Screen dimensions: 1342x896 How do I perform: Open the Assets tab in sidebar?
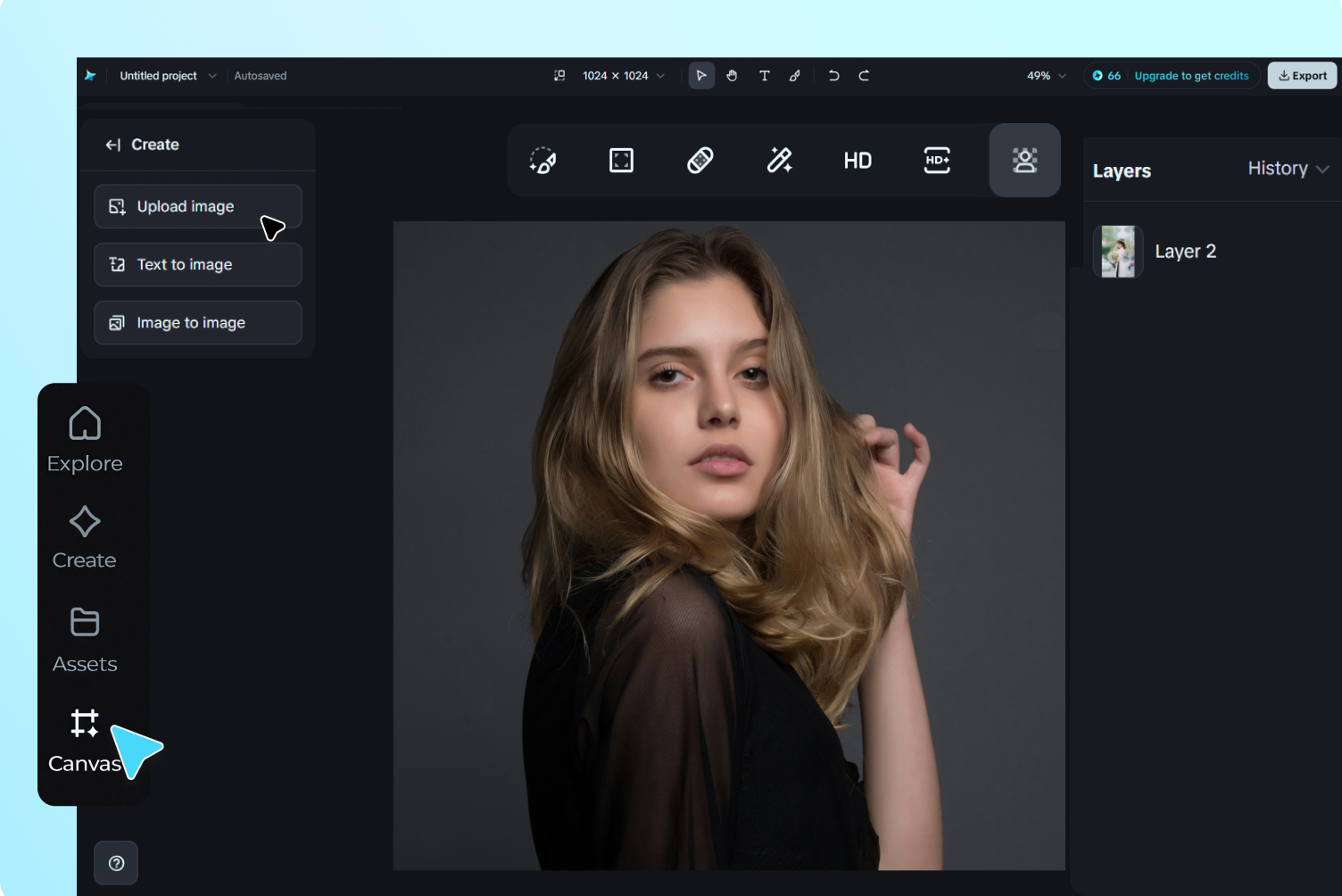85,640
